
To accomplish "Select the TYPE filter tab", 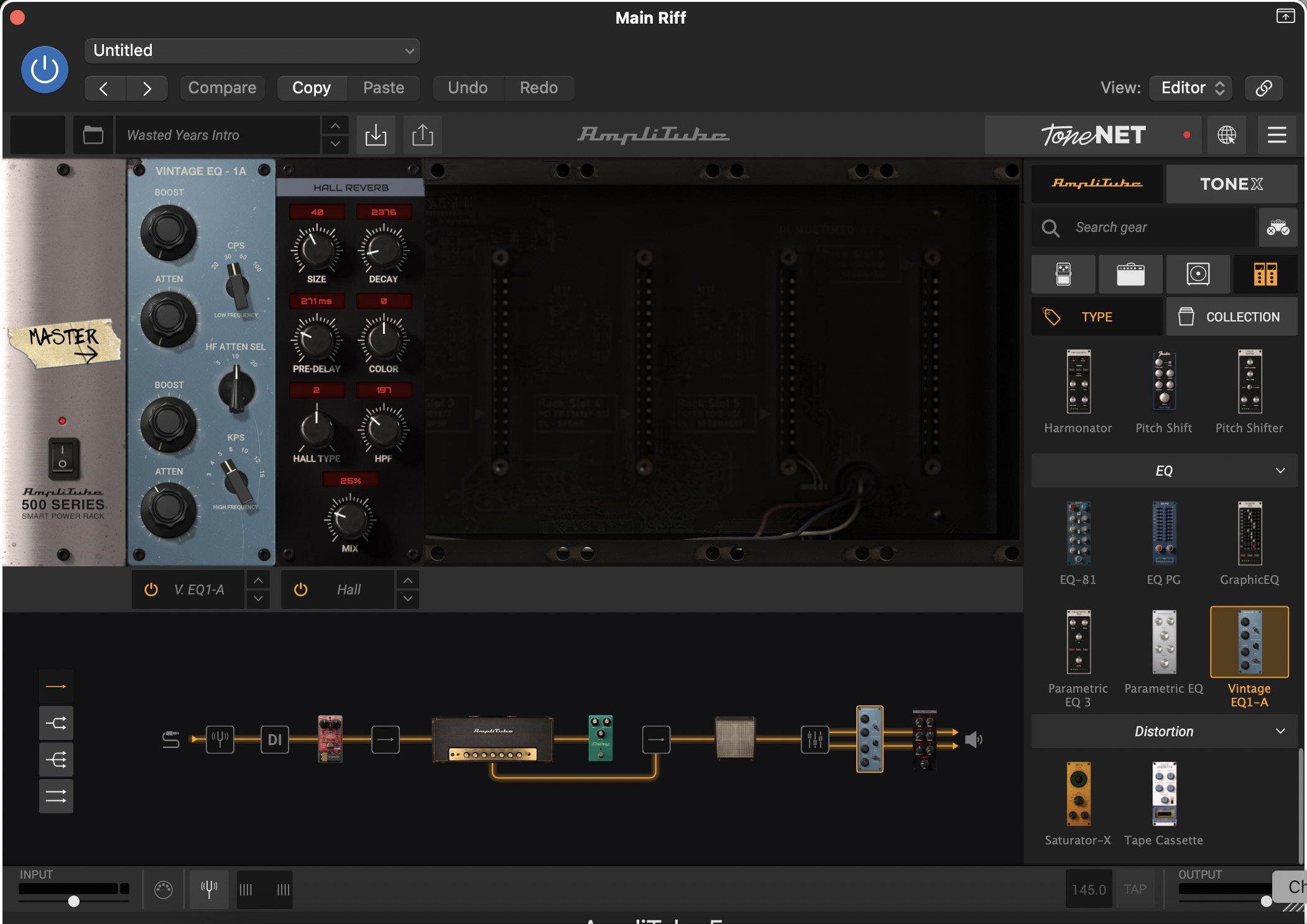I will pyautogui.click(x=1097, y=317).
